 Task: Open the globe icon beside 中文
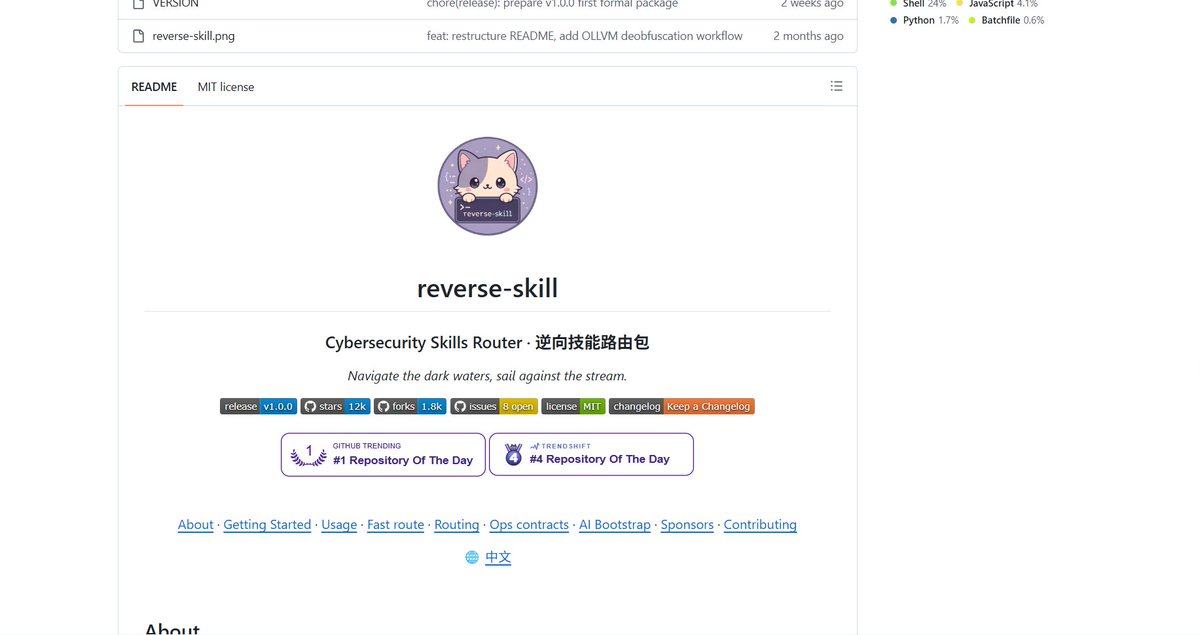pos(472,557)
